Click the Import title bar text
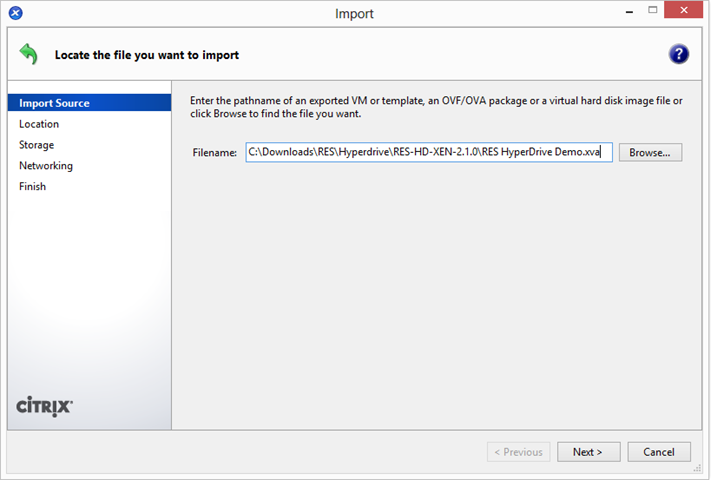 point(354,14)
